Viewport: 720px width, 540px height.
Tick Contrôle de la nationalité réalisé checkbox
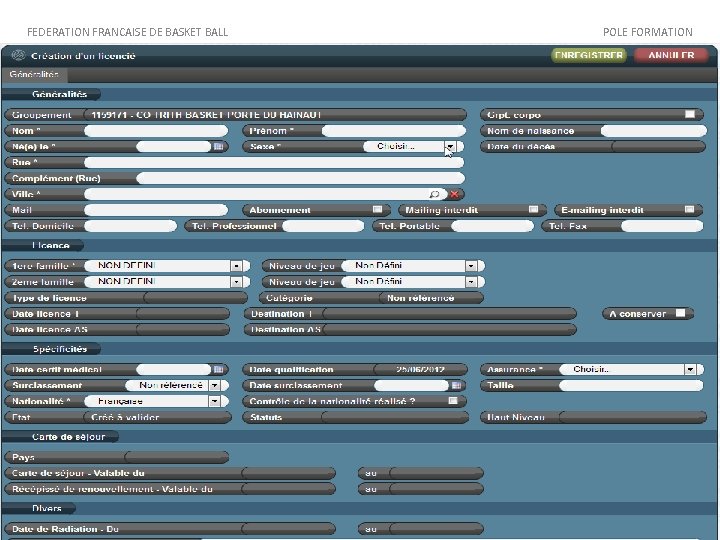tap(453, 401)
